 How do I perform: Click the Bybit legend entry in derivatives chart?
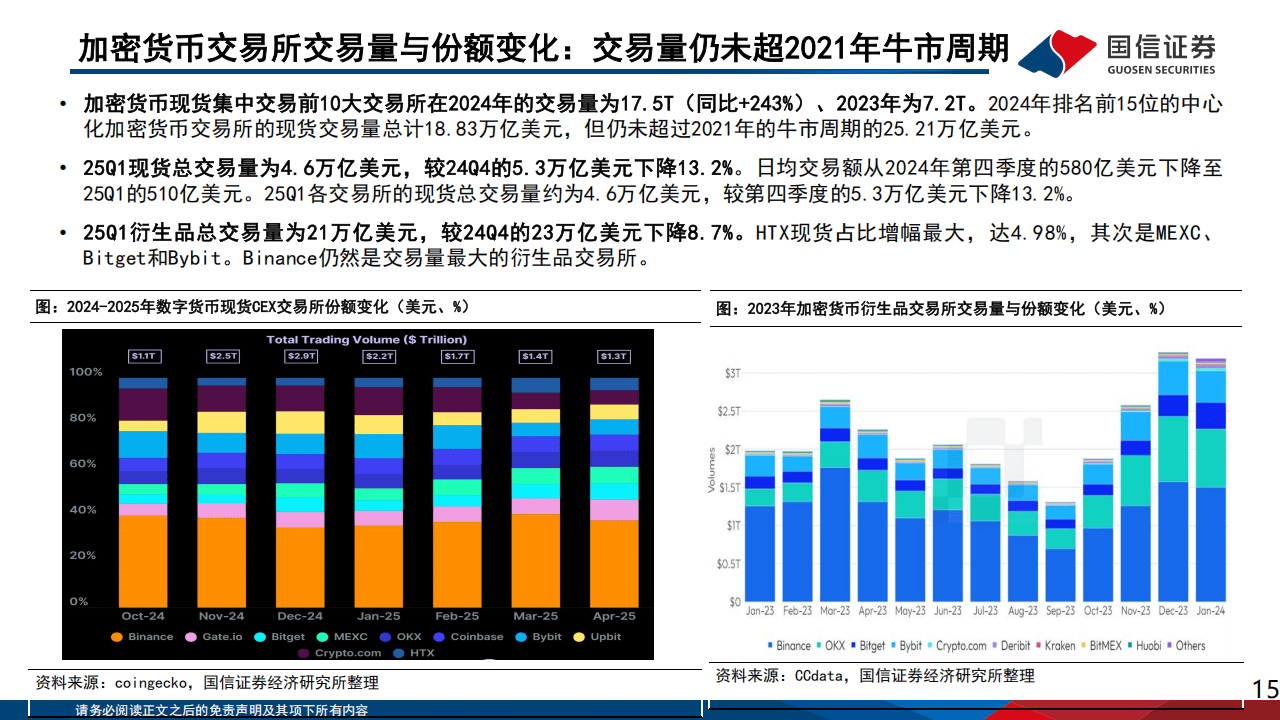pos(908,646)
